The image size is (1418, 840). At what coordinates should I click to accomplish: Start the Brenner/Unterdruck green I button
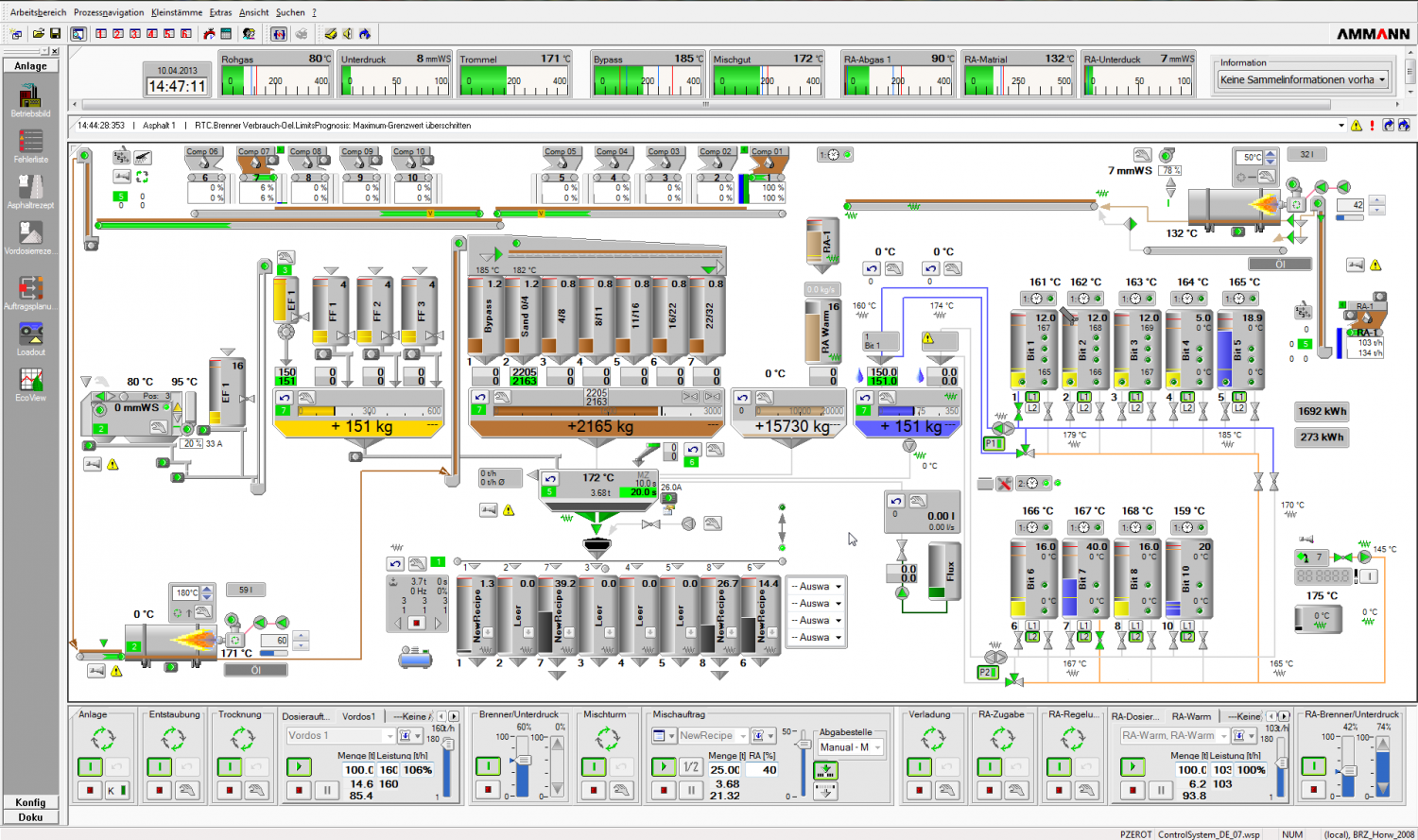pyautogui.click(x=488, y=766)
